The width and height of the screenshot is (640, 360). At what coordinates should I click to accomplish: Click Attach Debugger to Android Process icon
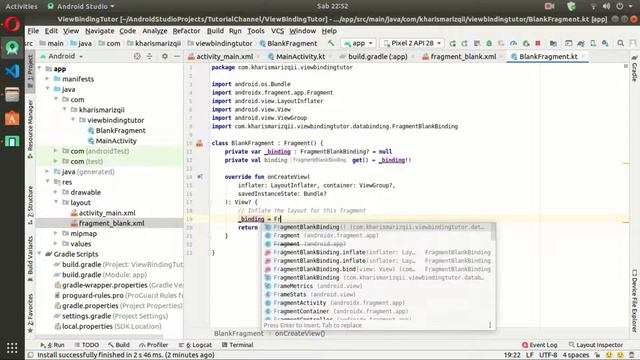[526, 43]
